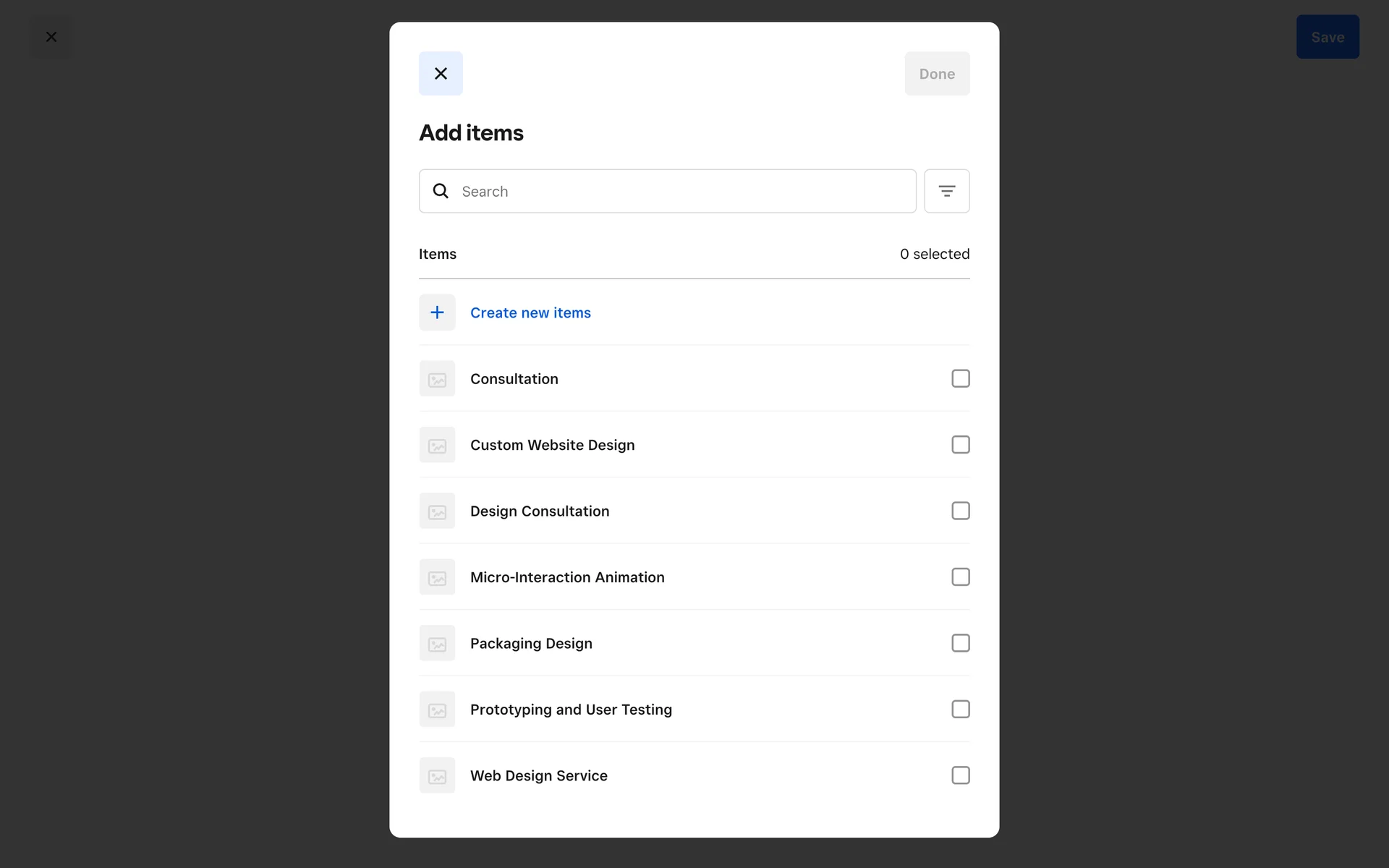Close the background page with X

coord(51,37)
